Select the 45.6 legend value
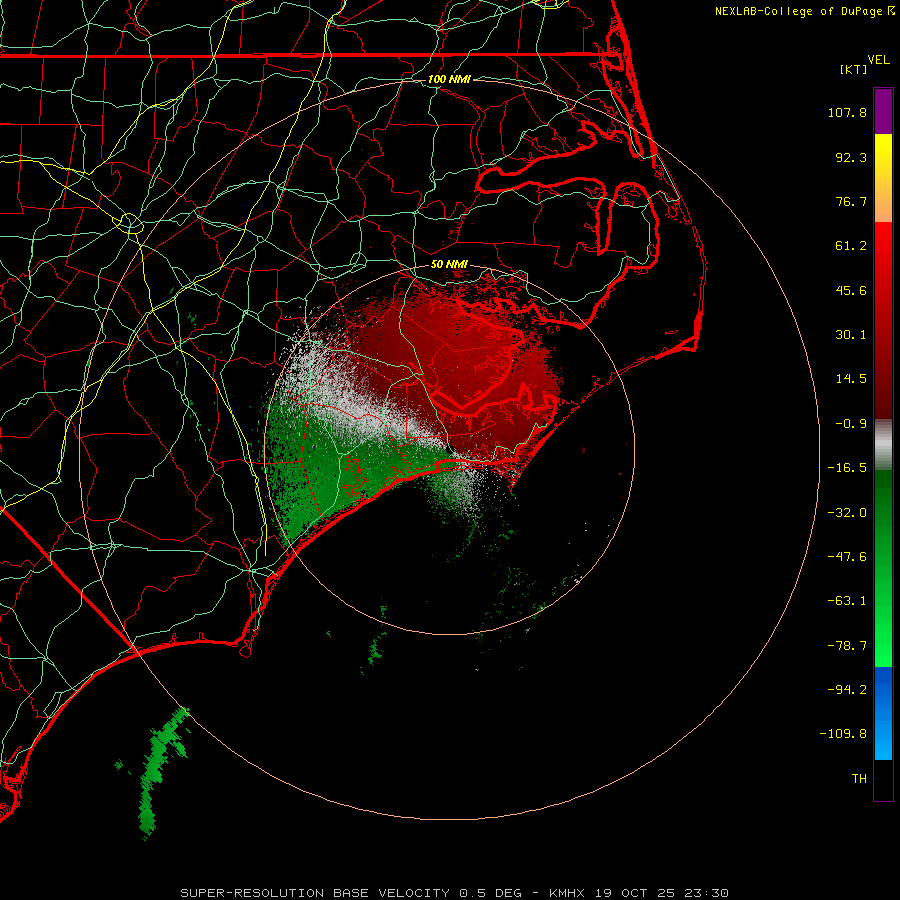The height and width of the screenshot is (900, 900). pos(851,290)
